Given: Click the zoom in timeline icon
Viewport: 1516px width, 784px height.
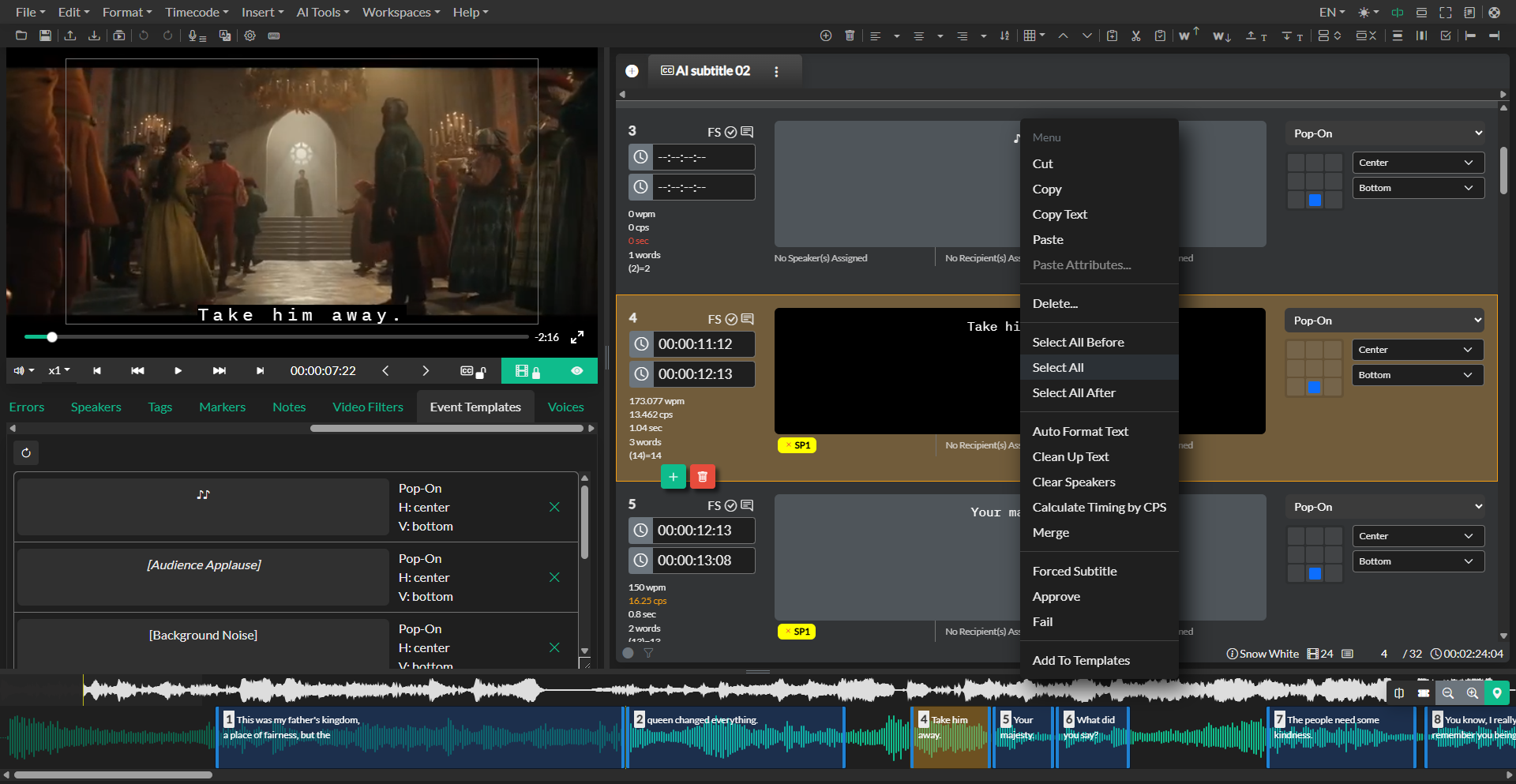Looking at the screenshot, I should pyautogui.click(x=1472, y=693).
